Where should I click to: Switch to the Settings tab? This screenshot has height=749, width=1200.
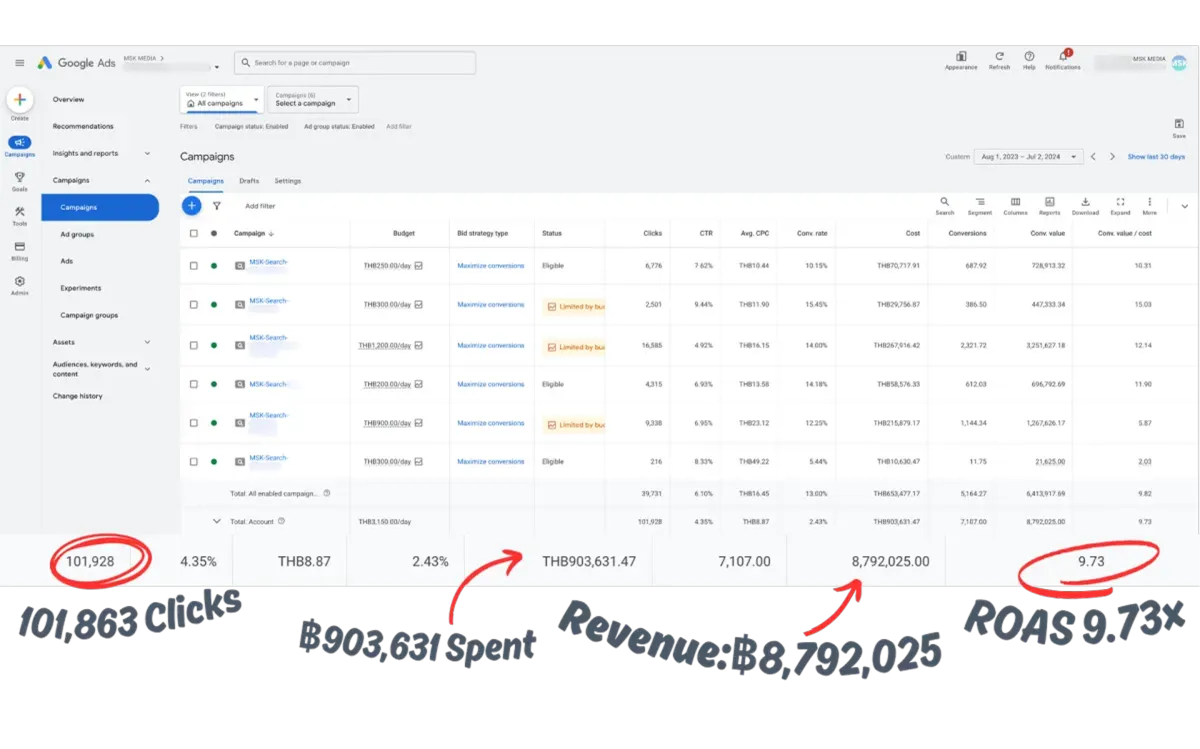click(288, 181)
